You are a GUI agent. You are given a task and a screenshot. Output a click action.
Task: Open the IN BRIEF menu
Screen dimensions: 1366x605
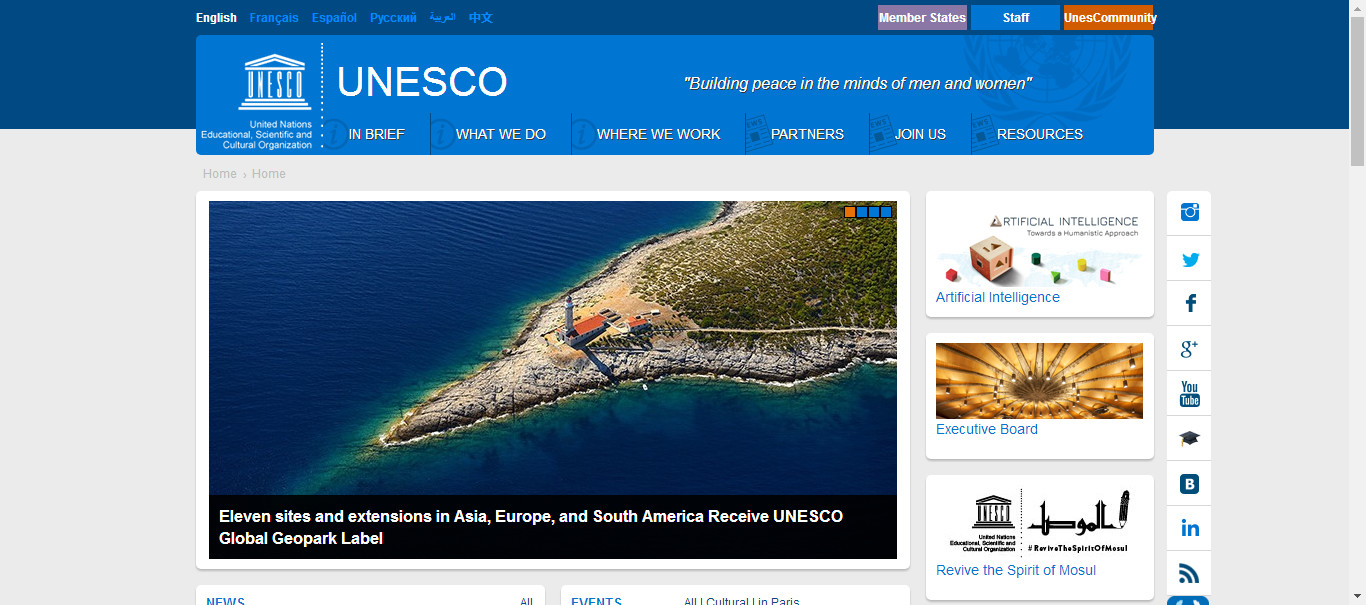point(376,134)
